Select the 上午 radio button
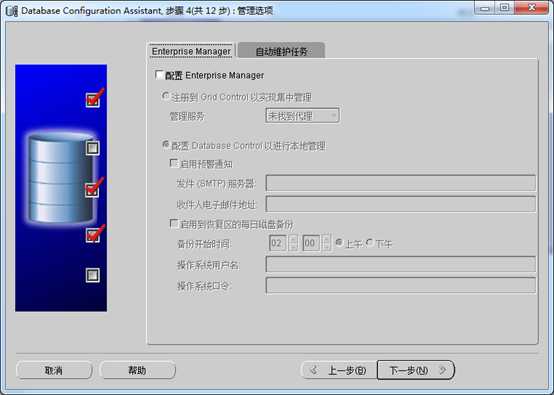The height and width of the screenshot is (395, 554). (339, 242)
